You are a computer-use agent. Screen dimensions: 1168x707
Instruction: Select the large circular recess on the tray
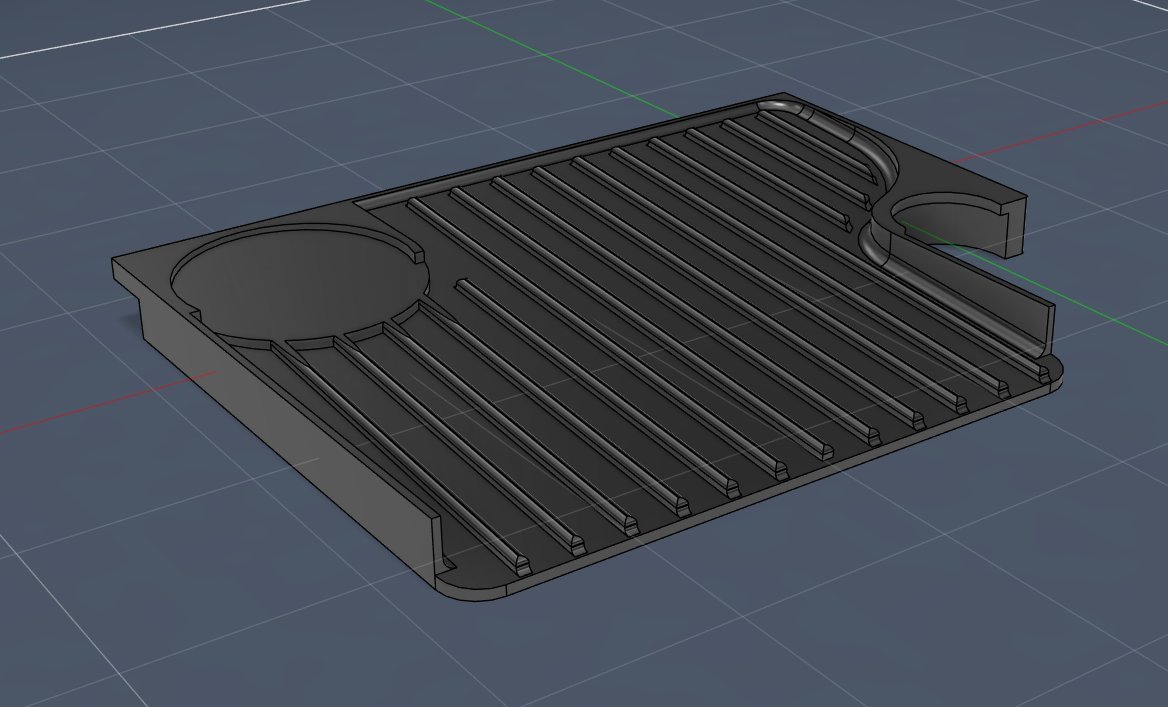299,283
